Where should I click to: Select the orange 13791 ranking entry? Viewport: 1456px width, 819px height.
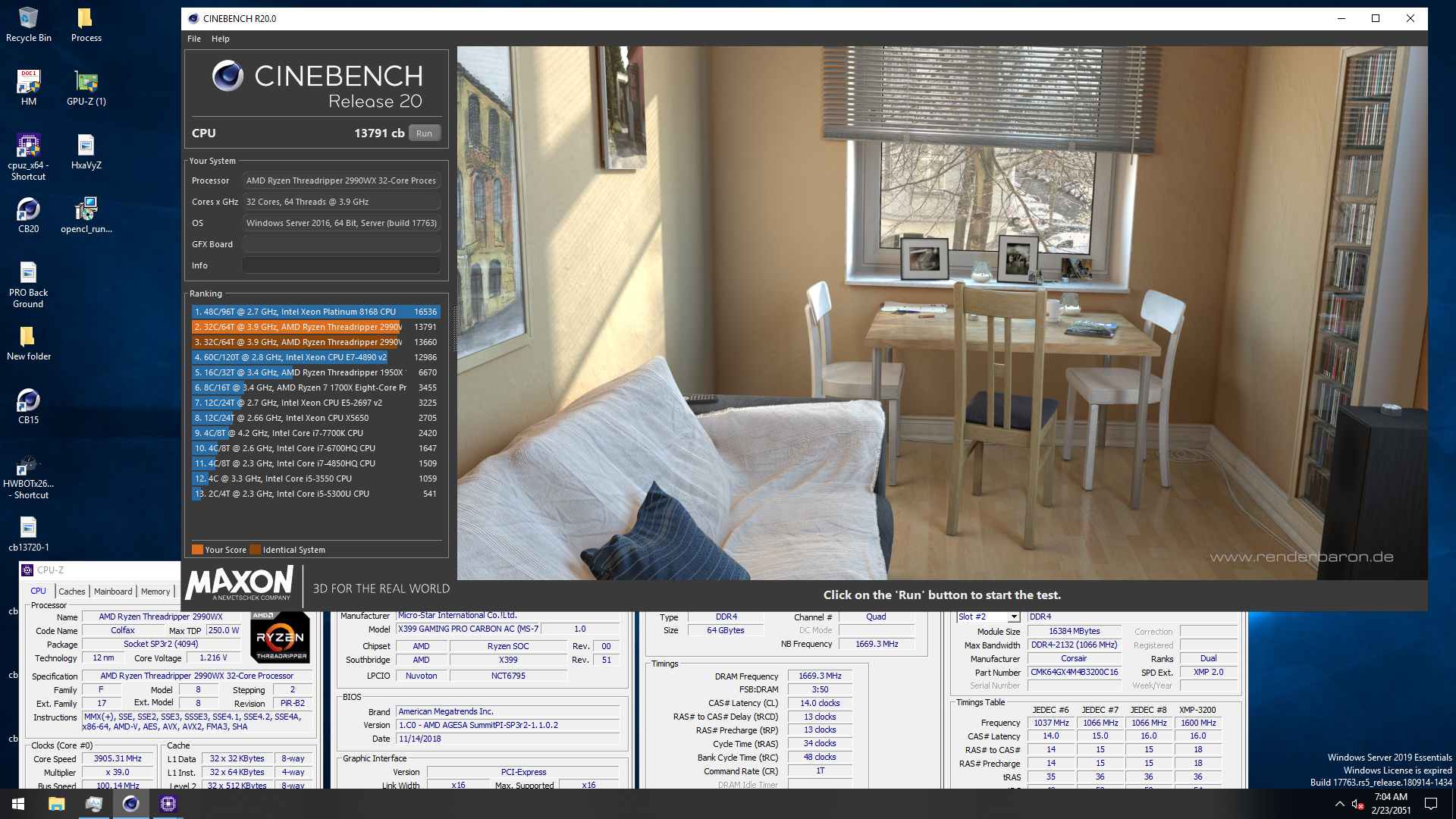[x=315, y=327]
